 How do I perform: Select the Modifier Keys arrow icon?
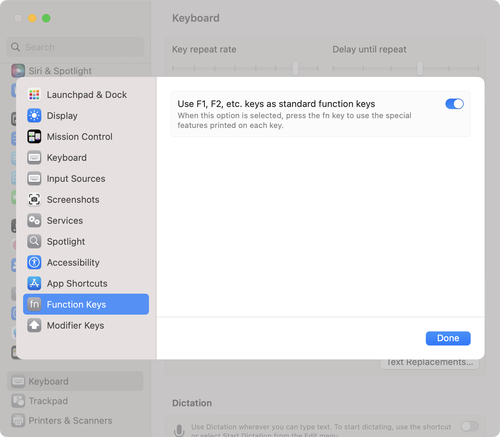point(34,326)
